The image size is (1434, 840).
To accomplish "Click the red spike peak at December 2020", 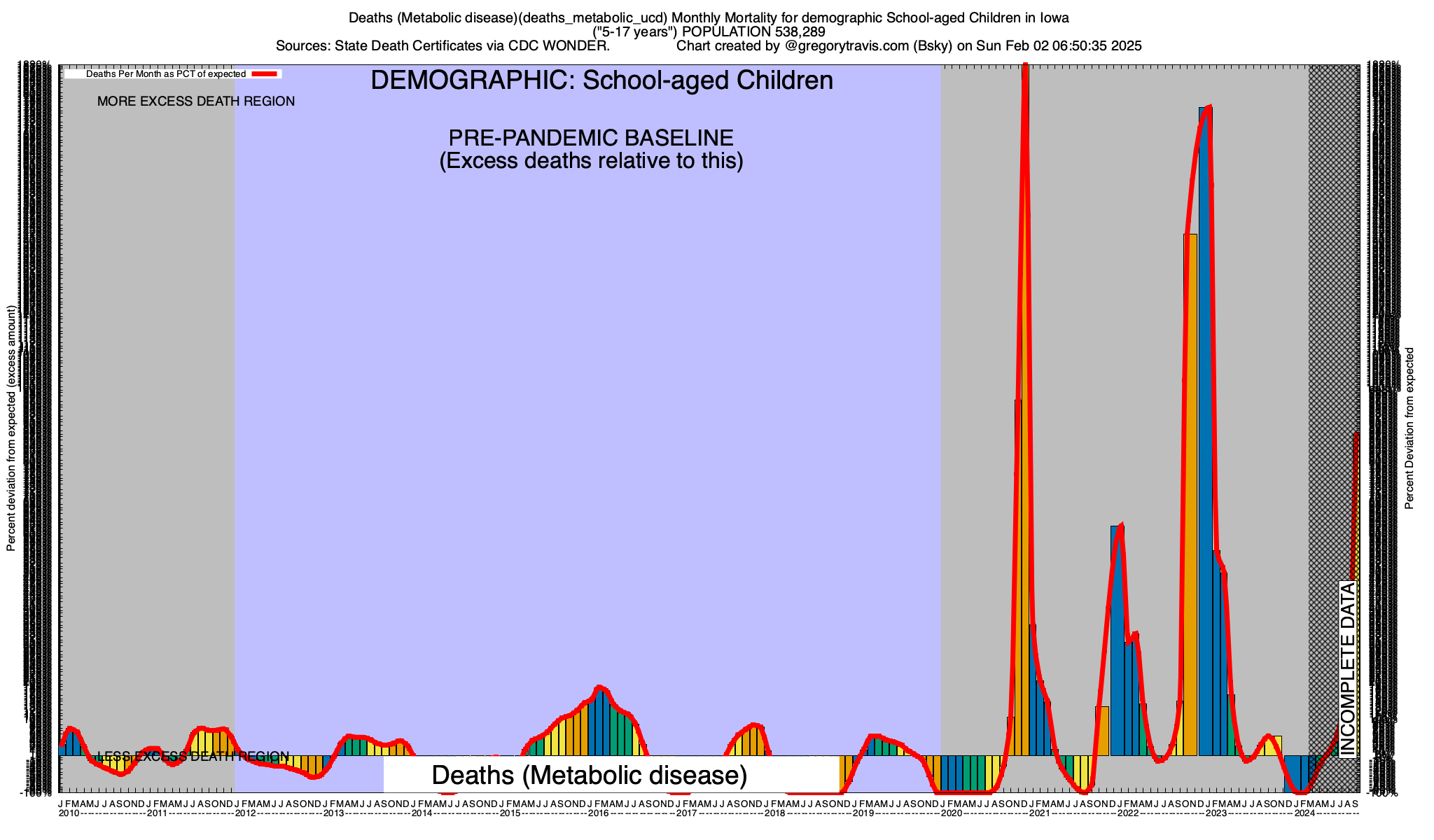I will (x=1025, y=66).
